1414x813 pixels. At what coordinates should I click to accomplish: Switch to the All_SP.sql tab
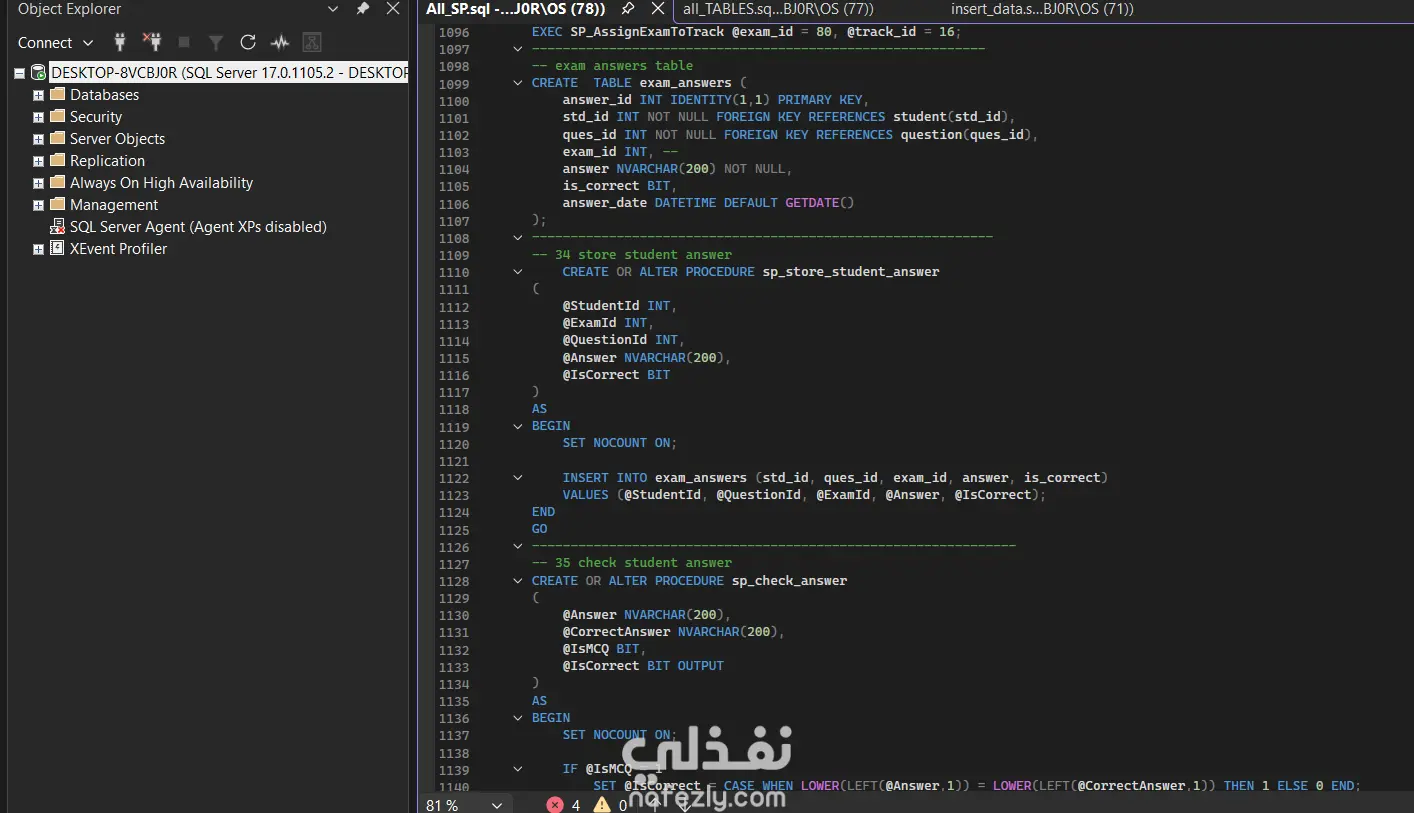tap(515, 9)
